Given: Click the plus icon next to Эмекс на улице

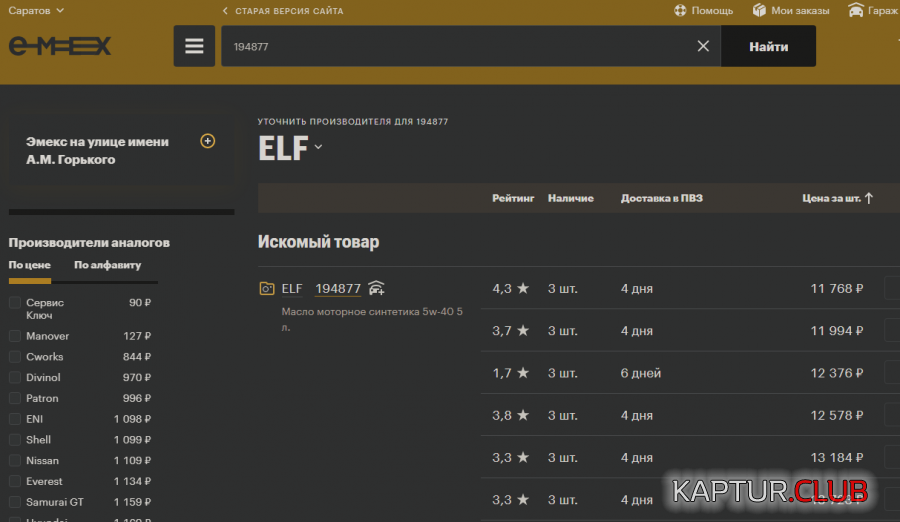Looking at the screenshot, I should 208,141.
